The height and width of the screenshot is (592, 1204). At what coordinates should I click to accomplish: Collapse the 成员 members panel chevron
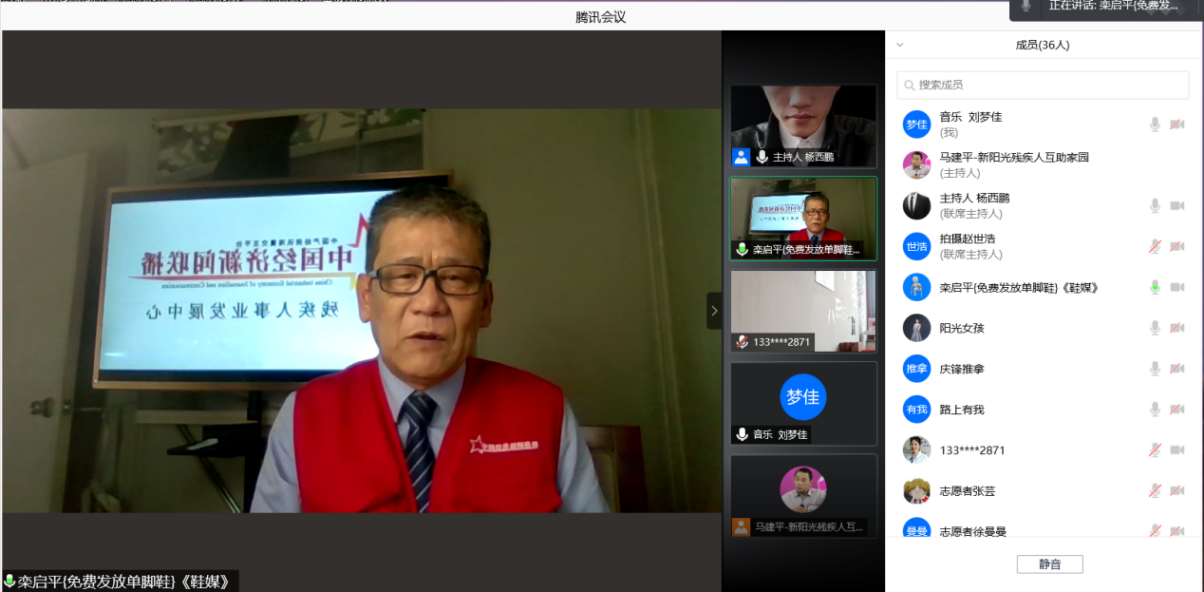click(900, 45)
